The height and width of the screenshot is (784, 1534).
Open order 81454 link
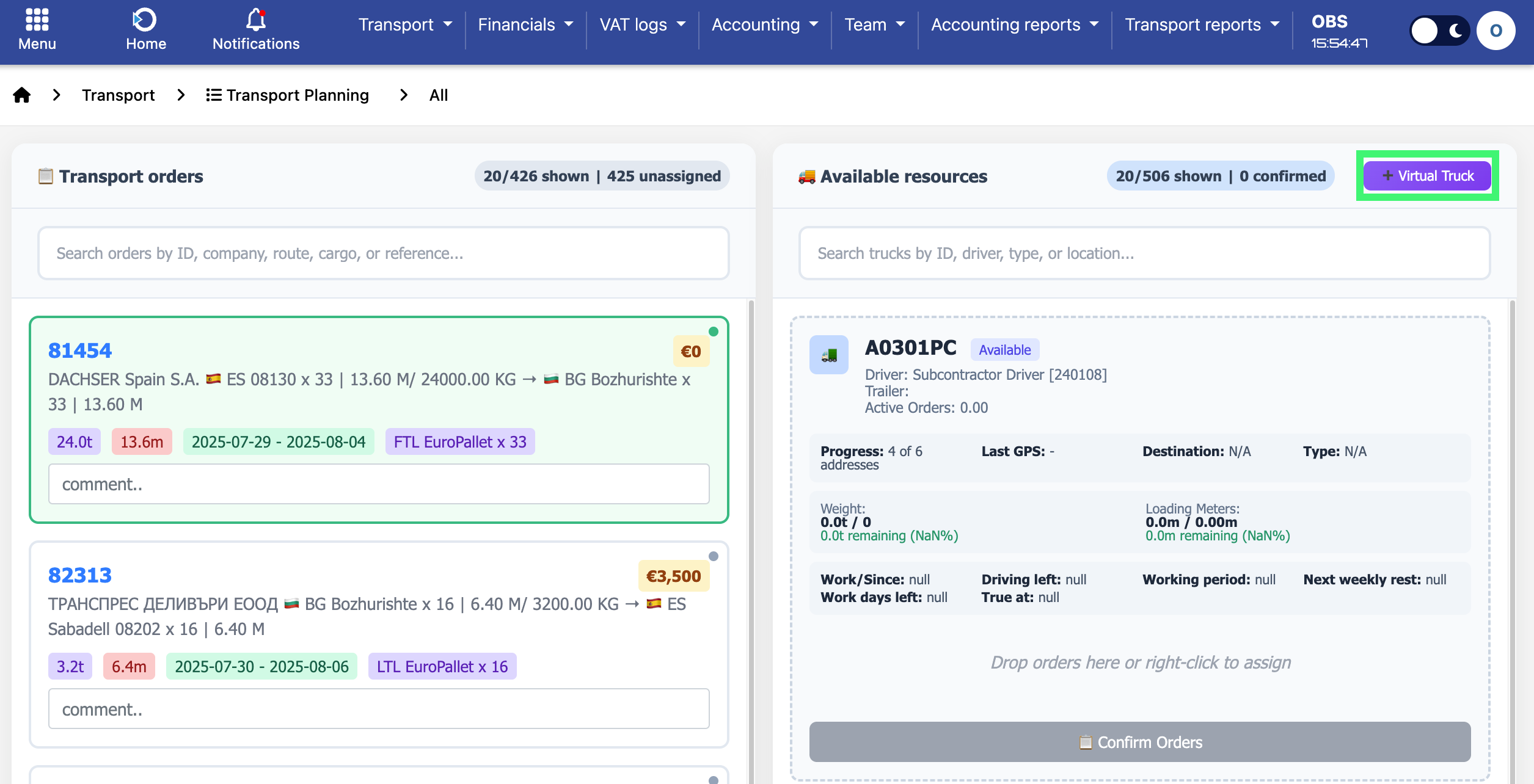click(80, 350)
